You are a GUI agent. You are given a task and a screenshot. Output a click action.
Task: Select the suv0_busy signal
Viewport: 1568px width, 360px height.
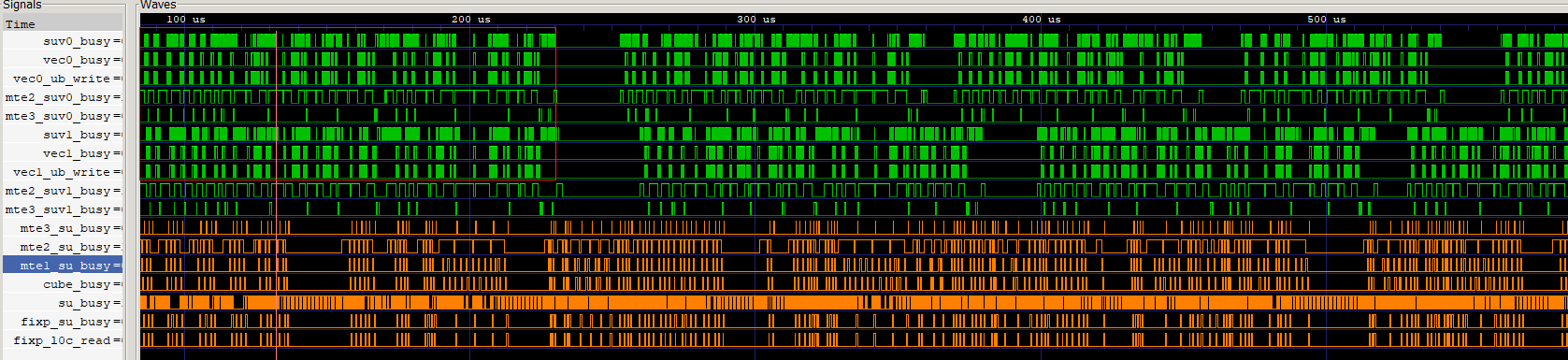[62, 41]
